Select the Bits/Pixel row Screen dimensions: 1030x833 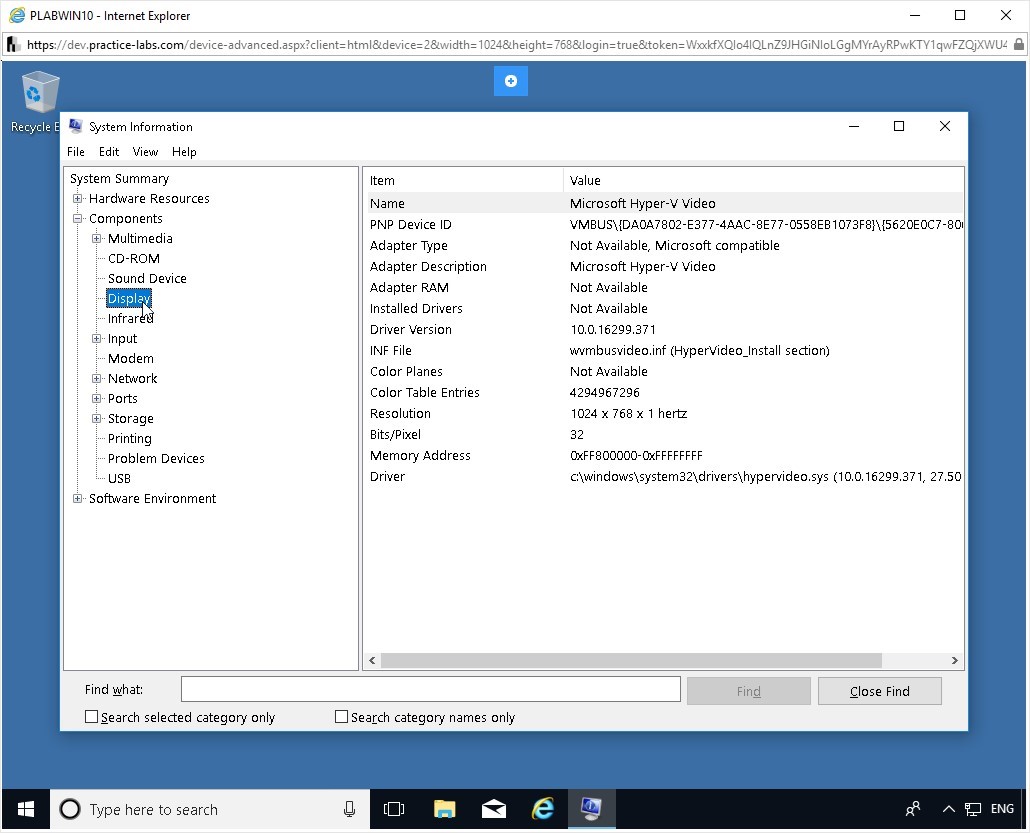(663, 434)
